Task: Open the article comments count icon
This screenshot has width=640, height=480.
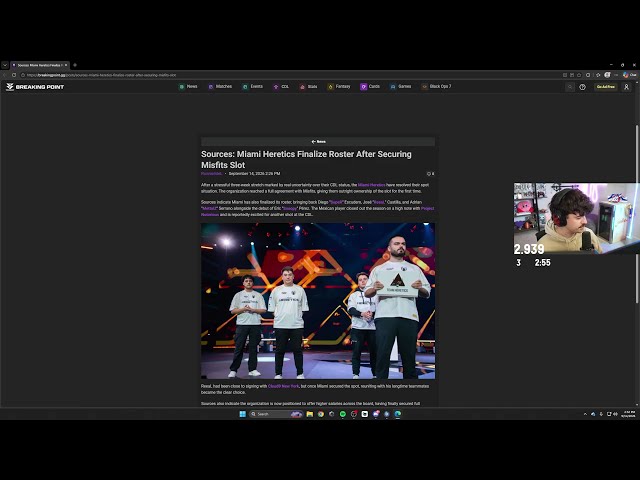Action: tap(430, 174)
